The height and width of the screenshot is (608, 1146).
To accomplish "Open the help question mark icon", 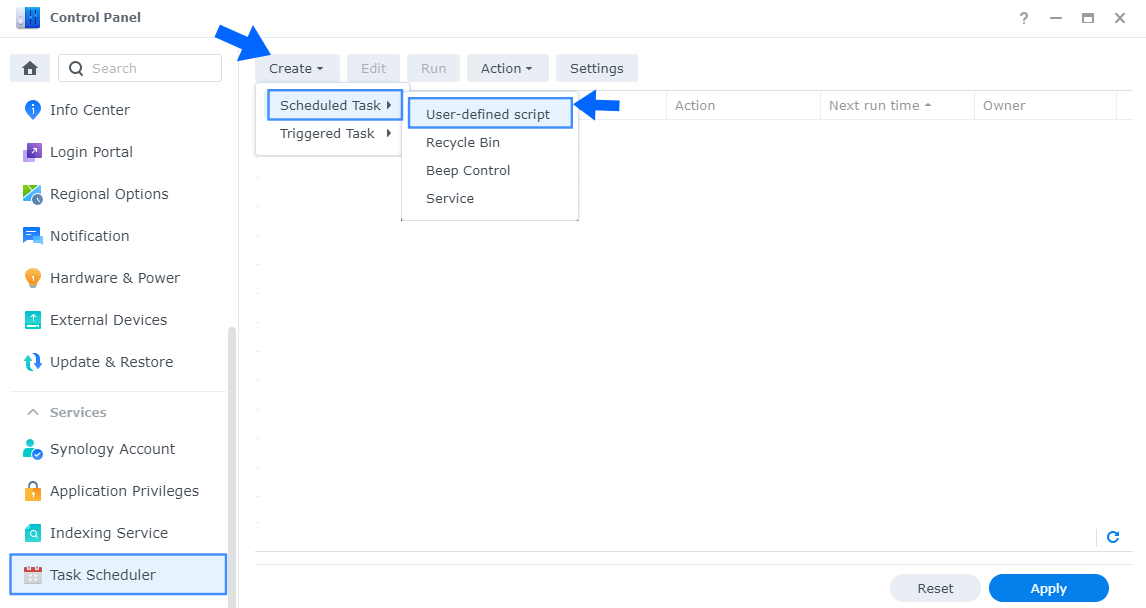I will click(x=1024, y=18).
